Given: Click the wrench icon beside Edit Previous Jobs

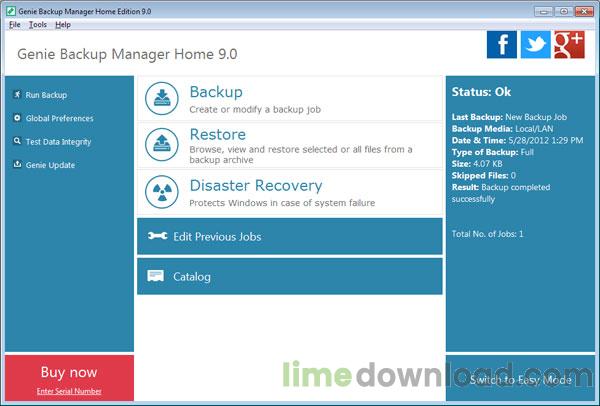Looking at the screenshot, I should click(158, 236).
